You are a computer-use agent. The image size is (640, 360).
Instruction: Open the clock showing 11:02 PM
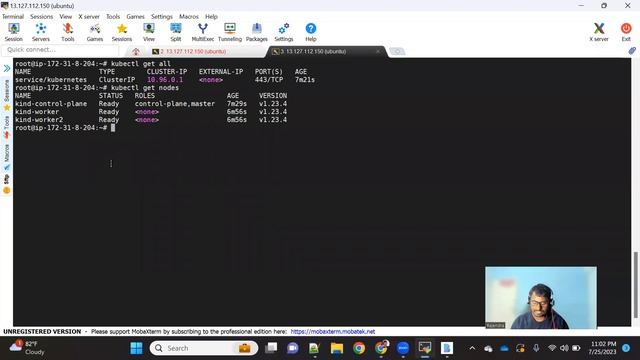[x=602, y=348]
